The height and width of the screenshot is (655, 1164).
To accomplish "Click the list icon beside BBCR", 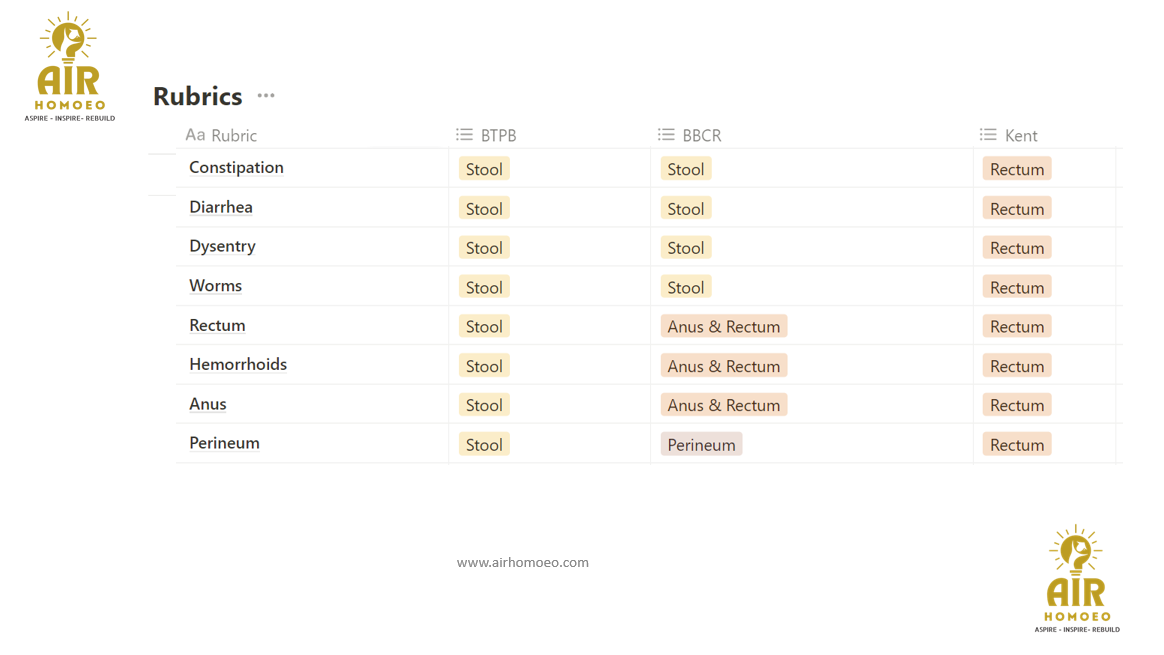I will coord(666,135).
